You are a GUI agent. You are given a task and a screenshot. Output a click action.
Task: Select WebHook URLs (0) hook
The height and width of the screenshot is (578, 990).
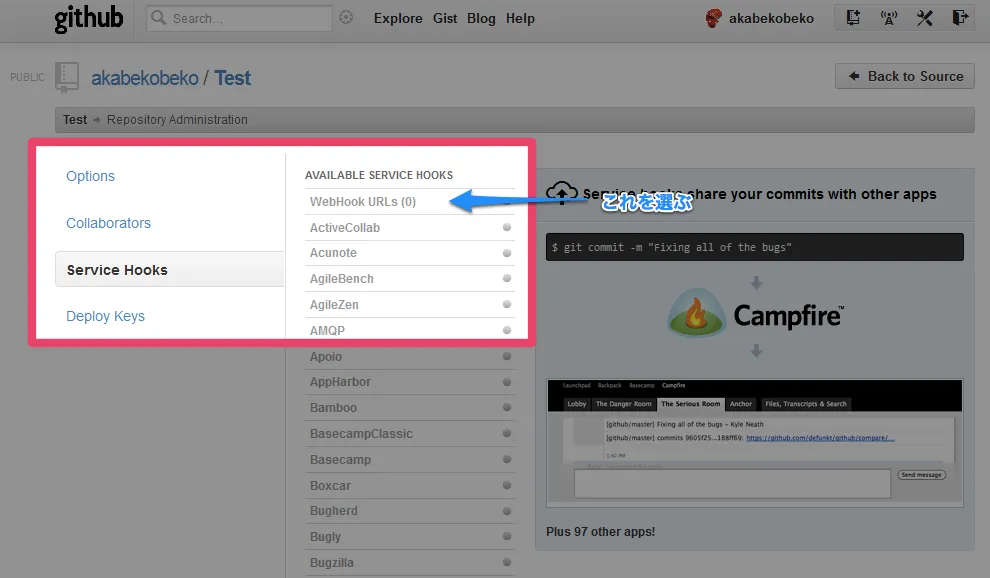(x=362, y=202)
